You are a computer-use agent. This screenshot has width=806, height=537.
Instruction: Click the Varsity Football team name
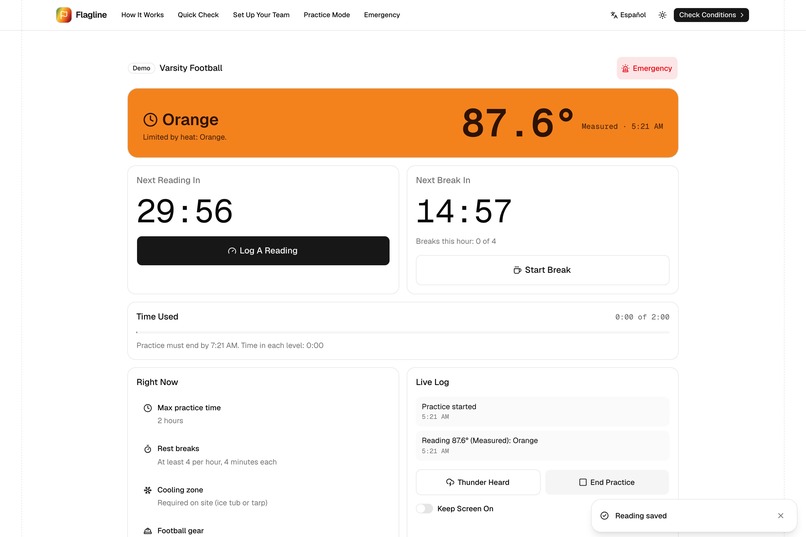point(191,68)
